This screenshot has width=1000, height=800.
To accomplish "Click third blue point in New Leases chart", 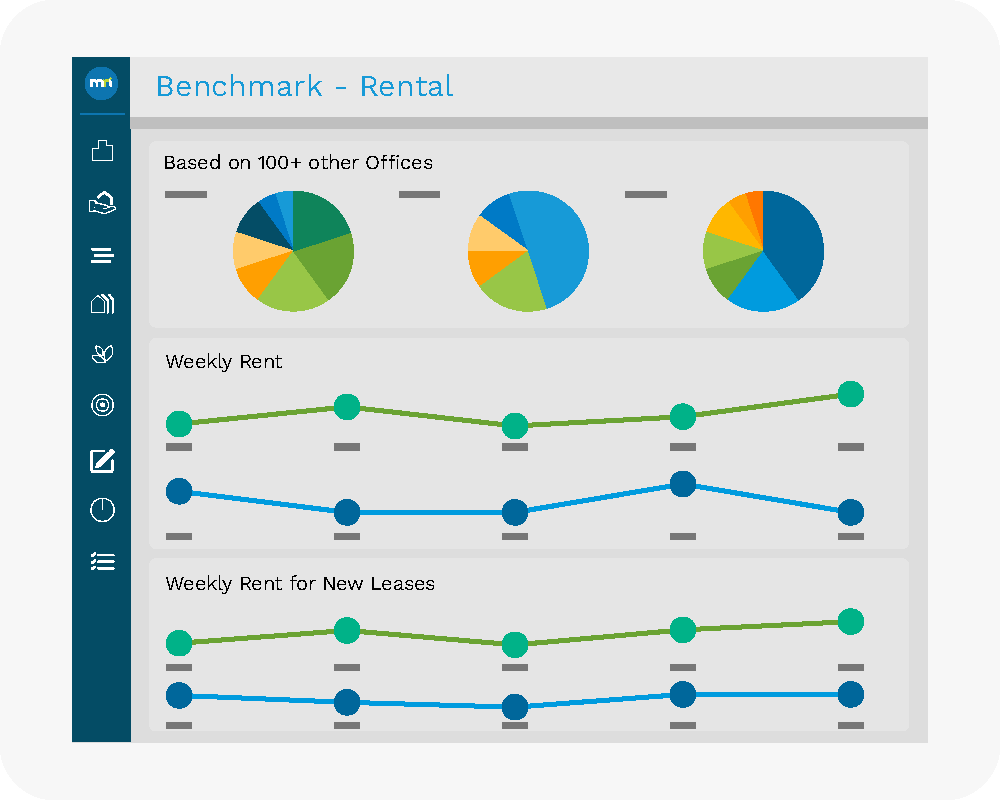I will click(514, 707).
